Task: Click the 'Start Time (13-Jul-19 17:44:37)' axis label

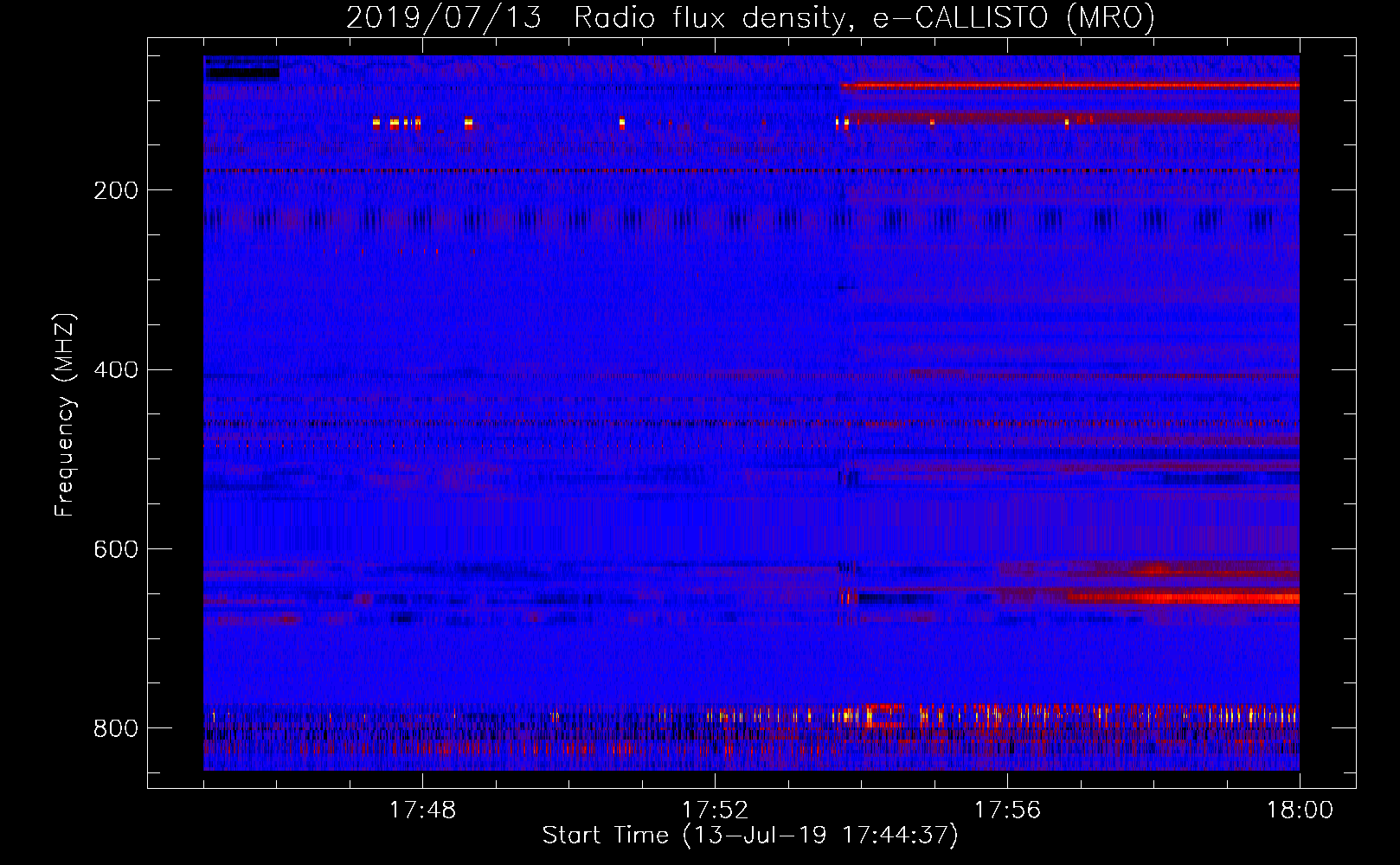Action: tap(750, 836)
